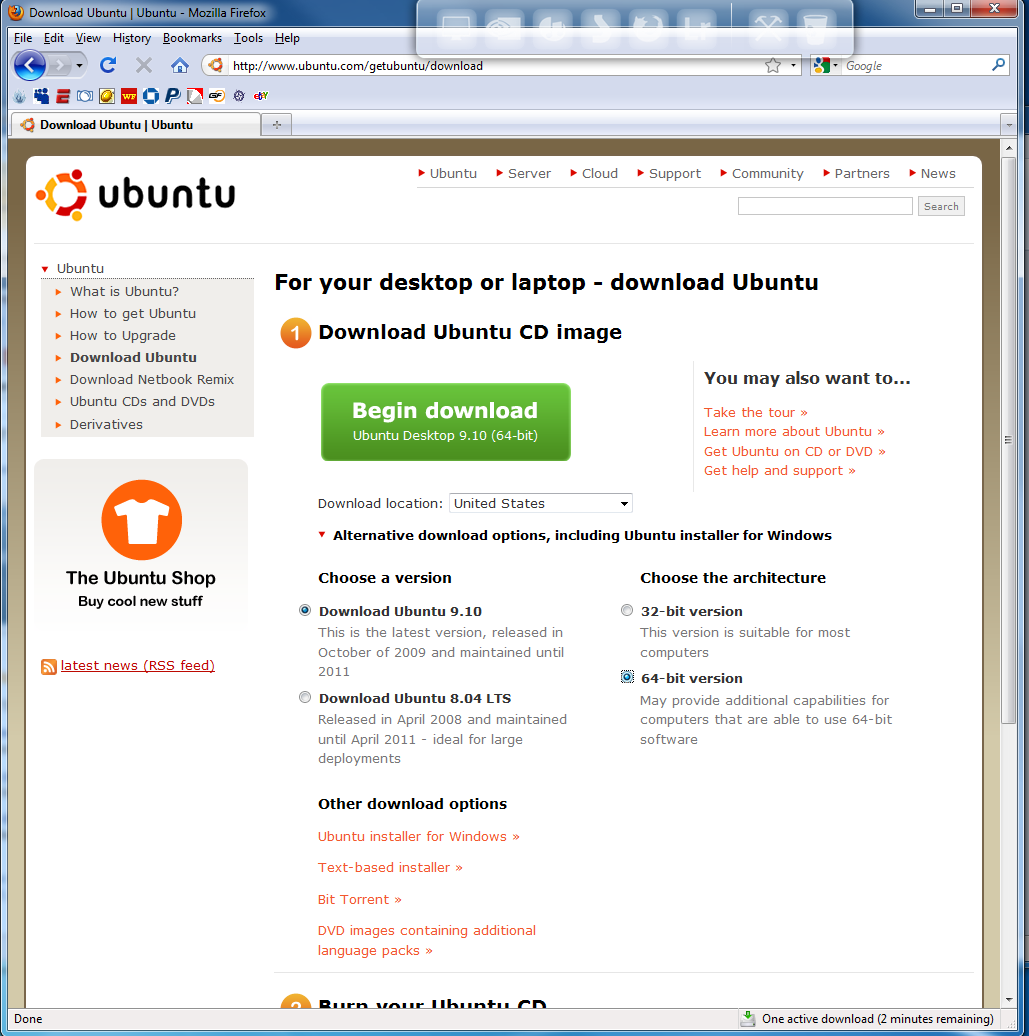Open the Server nav link

[x=529, y=173]
